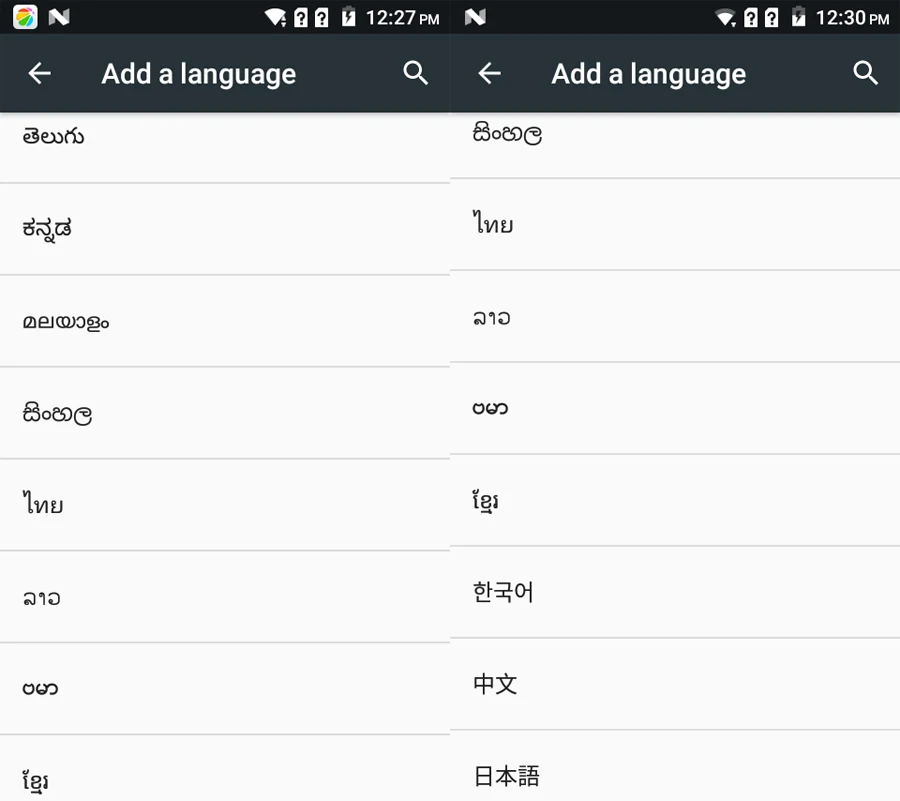Tap the colorful app notification icon
This screenshot has width=900, height=801.
tap(25, 17)
